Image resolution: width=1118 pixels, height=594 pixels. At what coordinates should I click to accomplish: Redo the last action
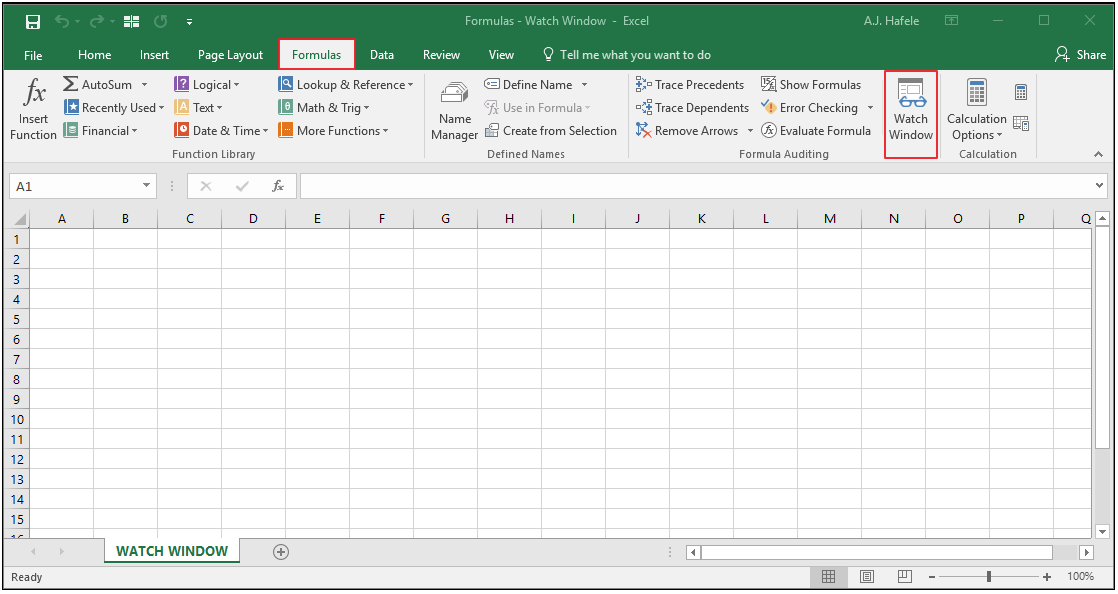pos(97,21)
